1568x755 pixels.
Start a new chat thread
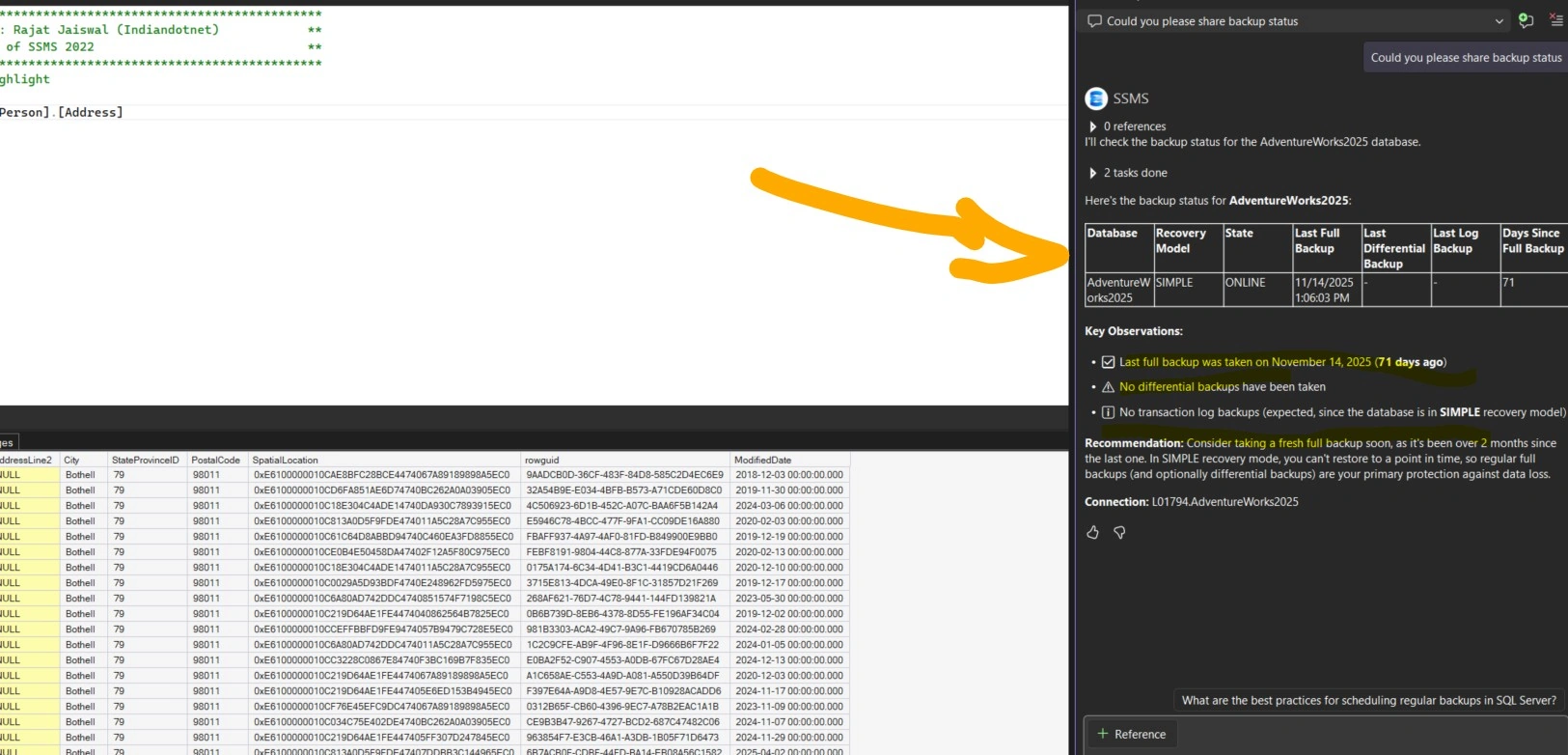pos(1526,20)
